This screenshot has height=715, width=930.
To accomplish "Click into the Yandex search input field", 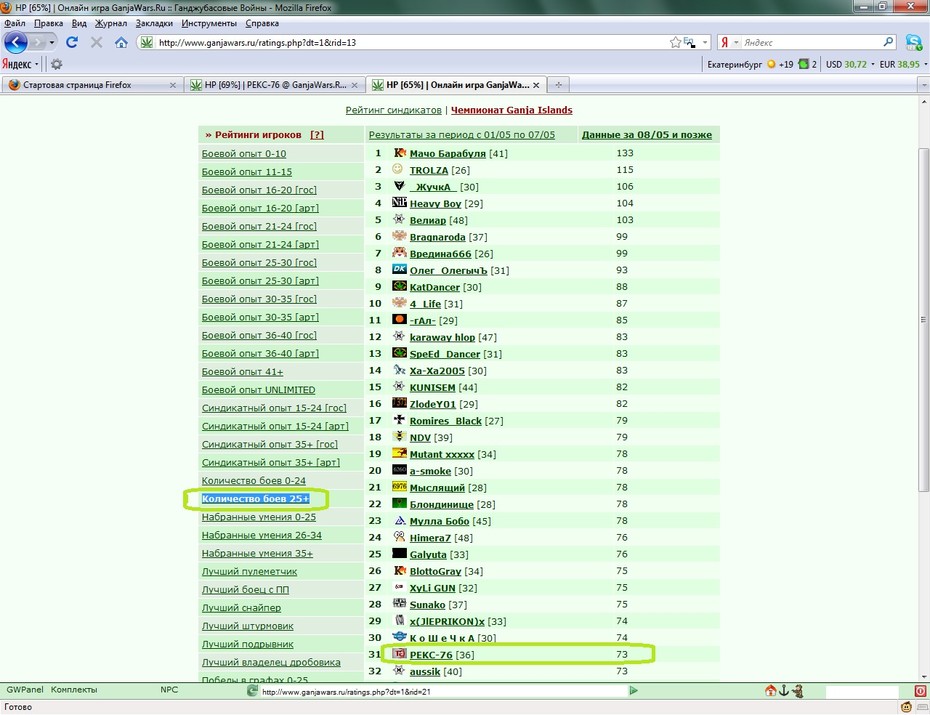I will (x=811, y=42).
